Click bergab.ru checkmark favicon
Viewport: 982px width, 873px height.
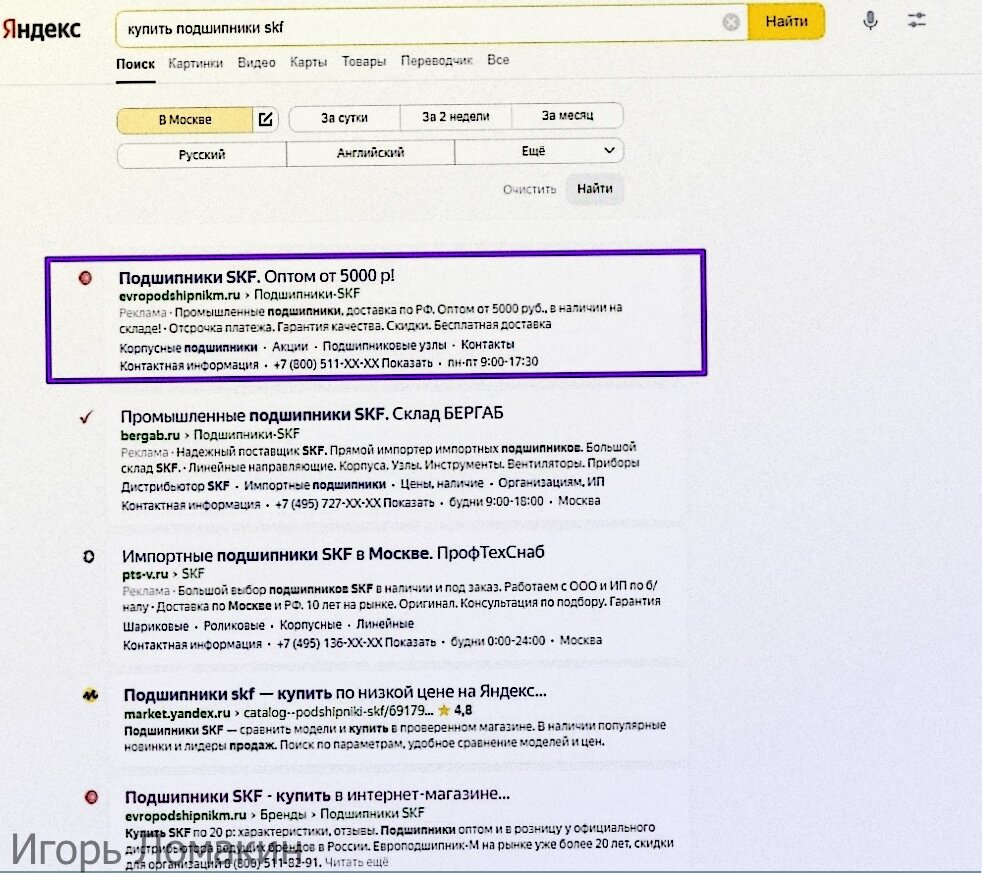coord(86,416)
